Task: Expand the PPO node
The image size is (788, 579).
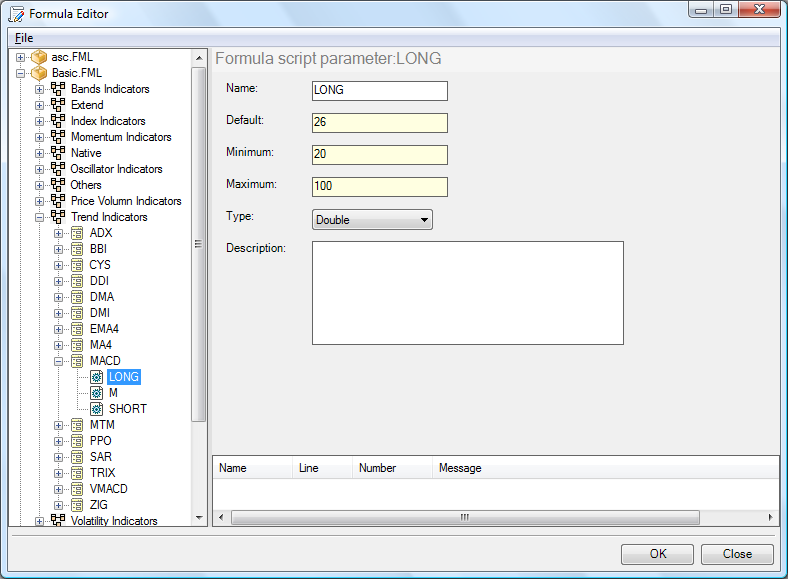Action: [59, 441]
